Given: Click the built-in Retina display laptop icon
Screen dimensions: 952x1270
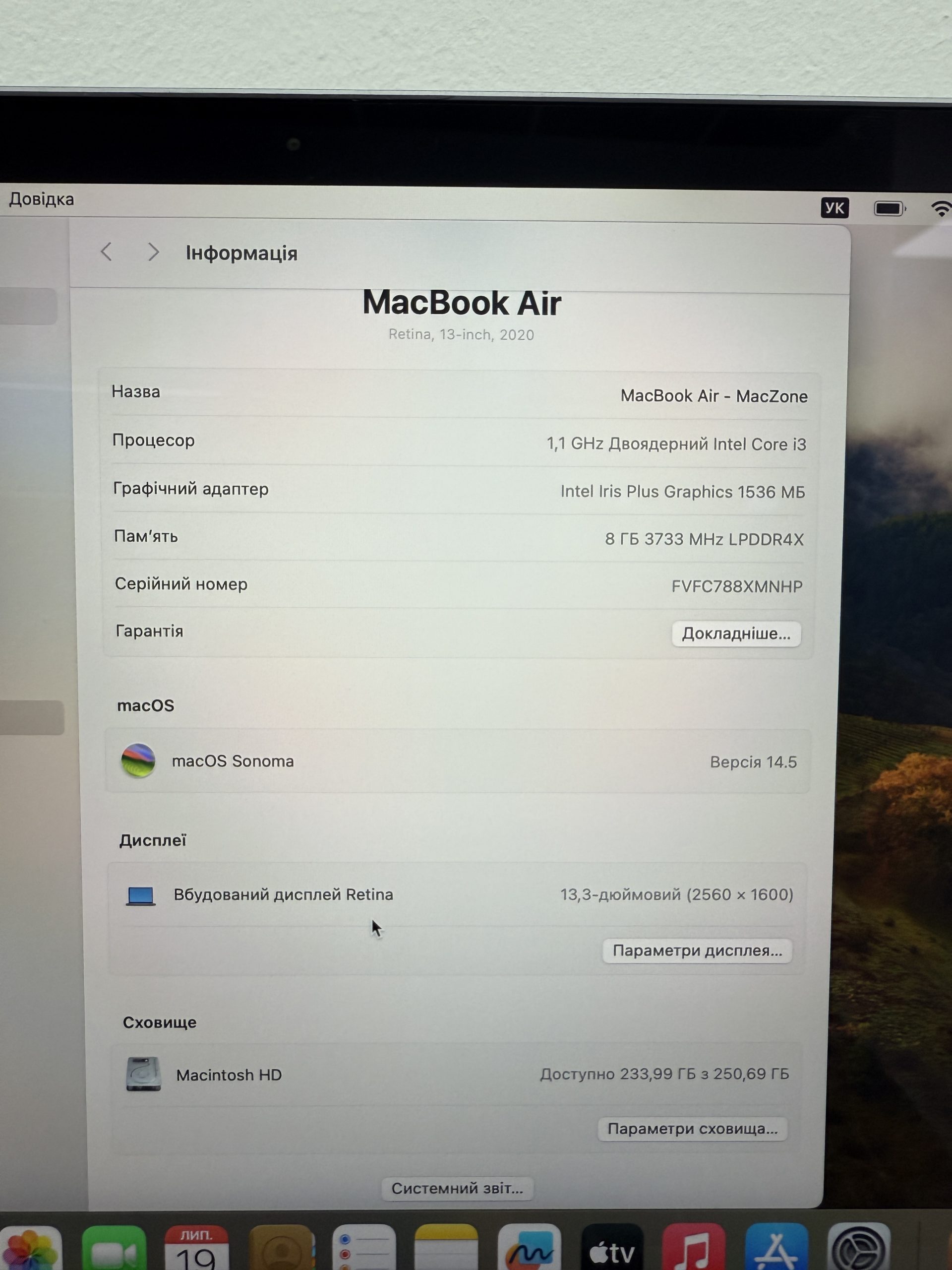Looking at the screenshot, I should point(141,895).
